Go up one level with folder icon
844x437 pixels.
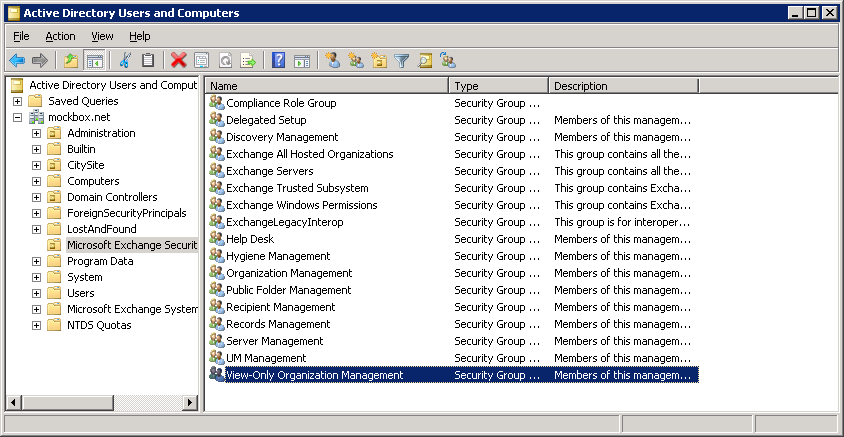(71, 60)
